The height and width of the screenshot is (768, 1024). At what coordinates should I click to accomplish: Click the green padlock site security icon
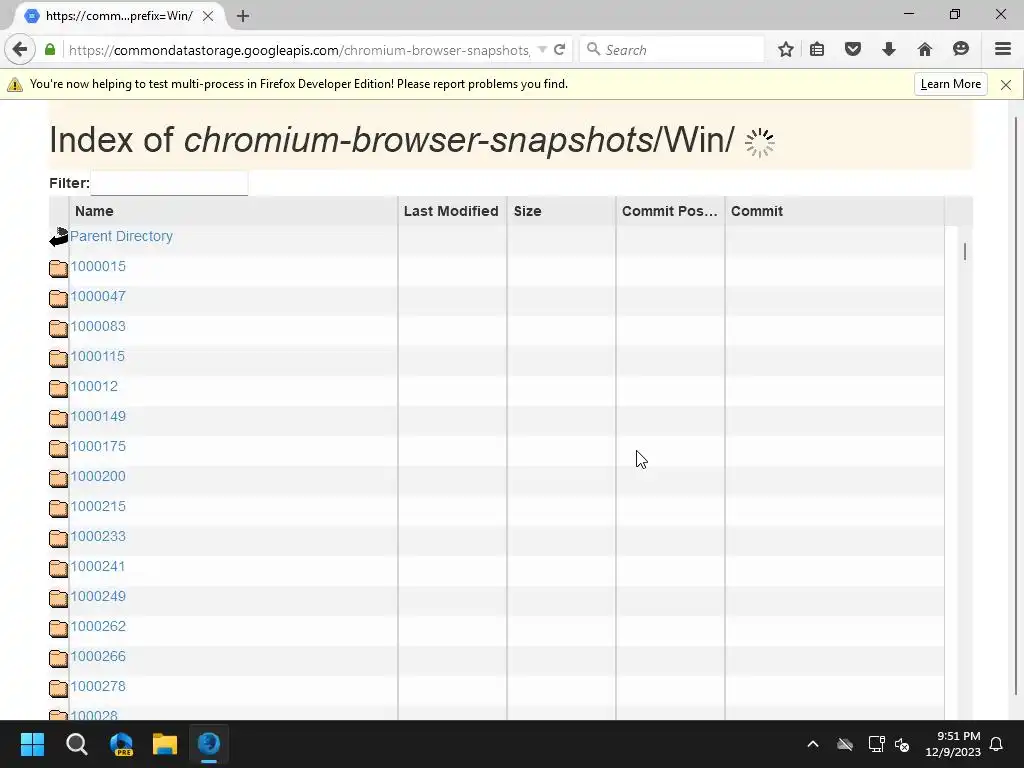pos(50,50)
